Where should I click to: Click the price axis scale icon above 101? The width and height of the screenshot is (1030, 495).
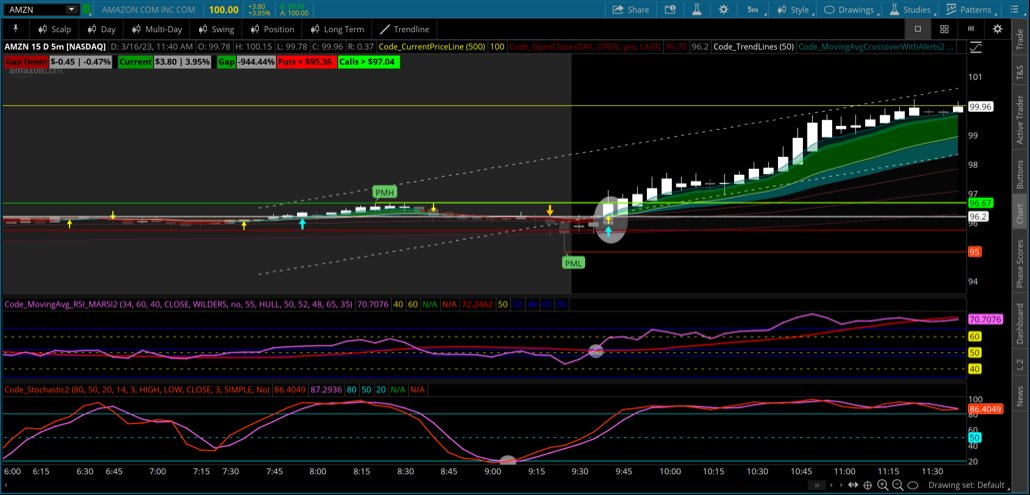975,47
